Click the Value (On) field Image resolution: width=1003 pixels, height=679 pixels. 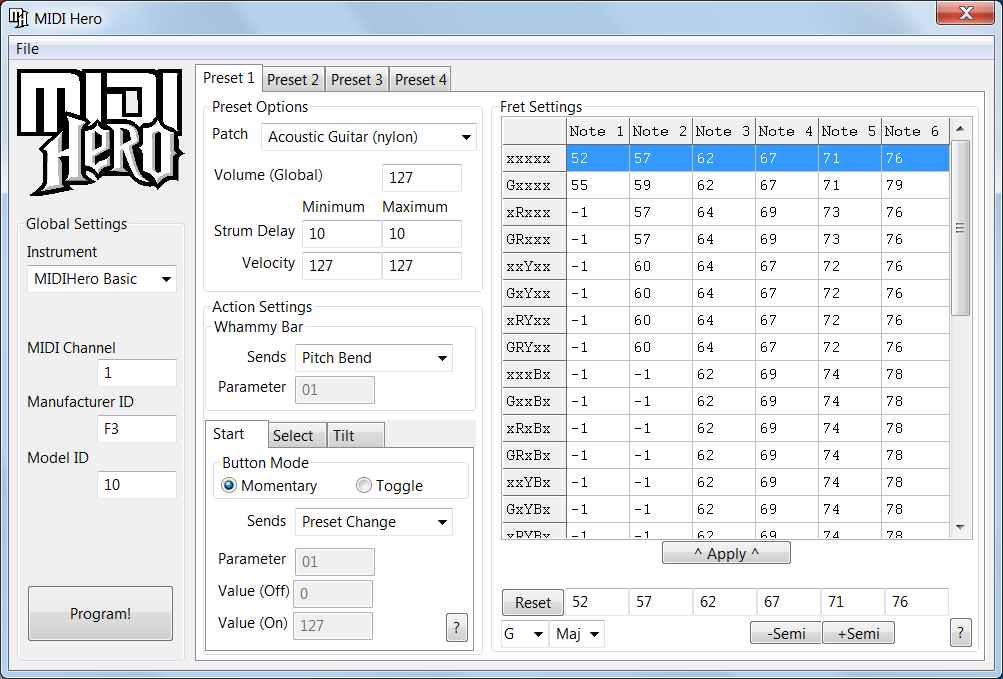333,625
